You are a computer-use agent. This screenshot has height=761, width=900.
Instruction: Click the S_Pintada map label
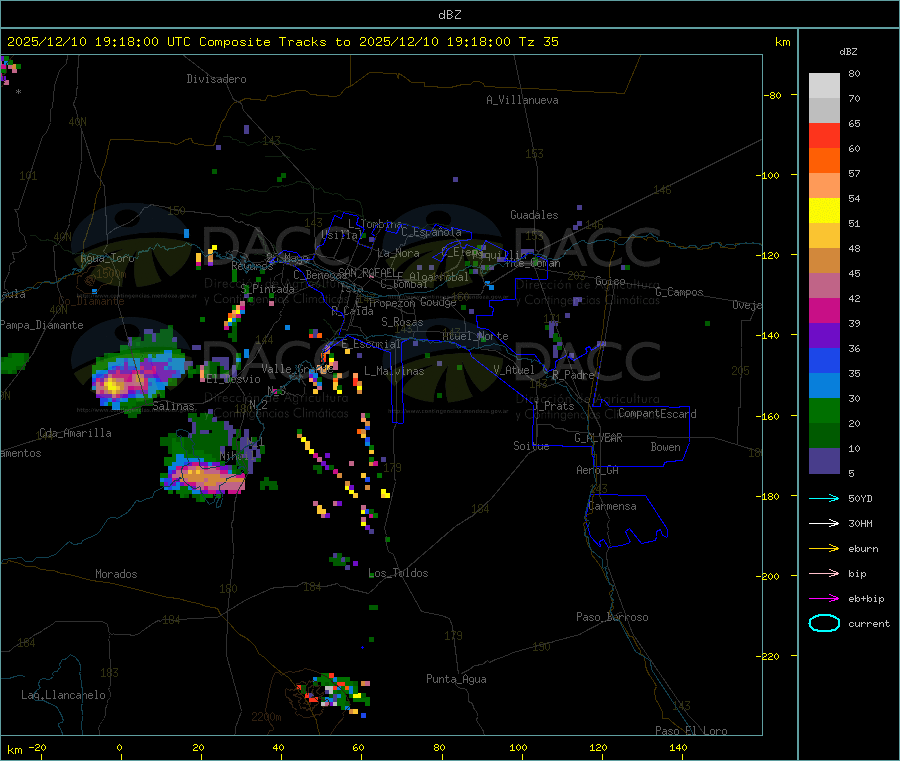point(267,289)
